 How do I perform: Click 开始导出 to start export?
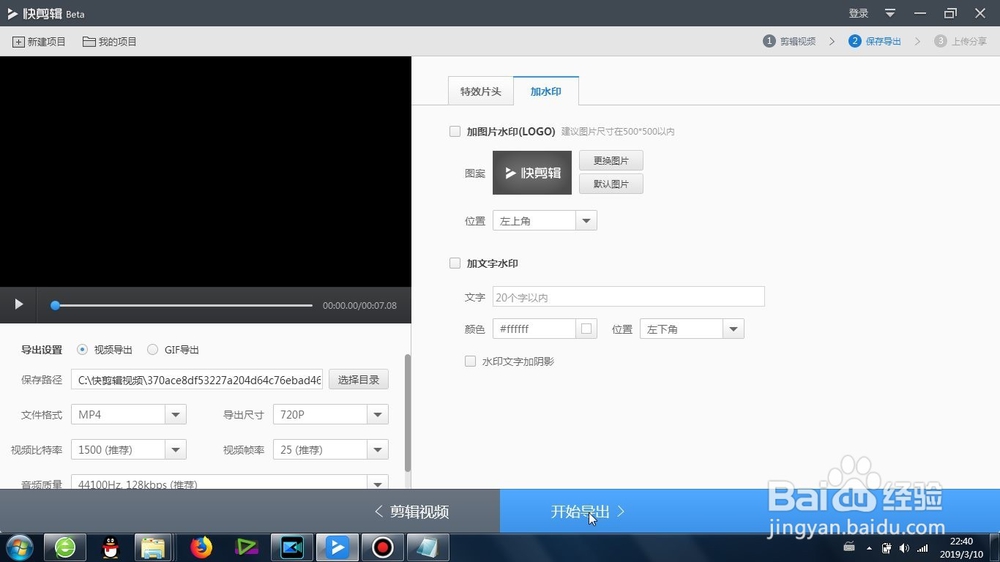tap(587, 511)
